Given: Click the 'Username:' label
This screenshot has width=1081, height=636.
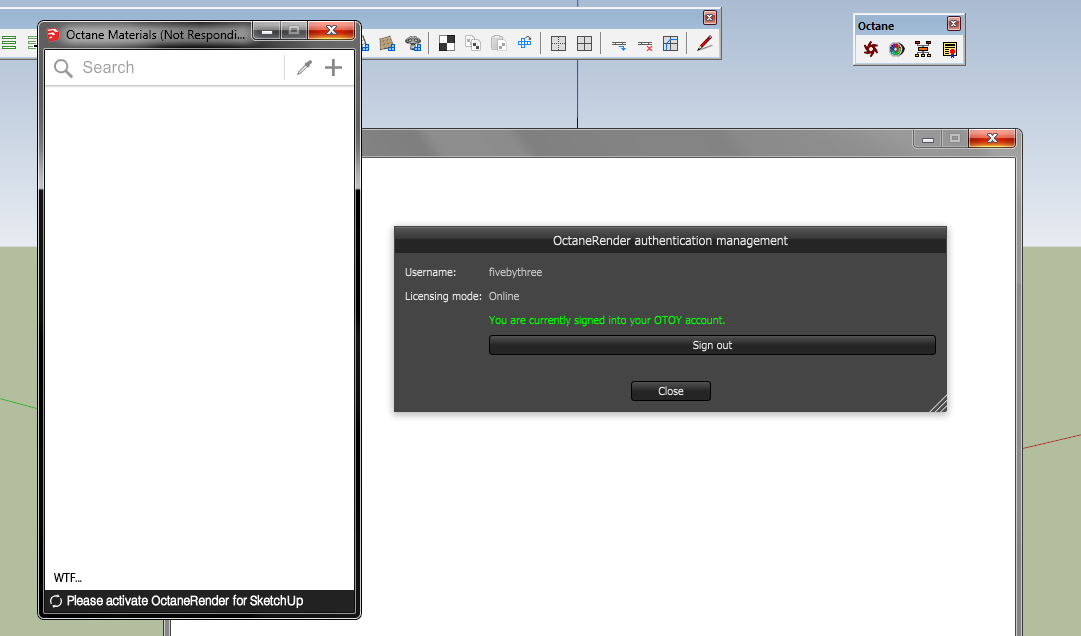Looking at the screenshot, I should point(430,272).
